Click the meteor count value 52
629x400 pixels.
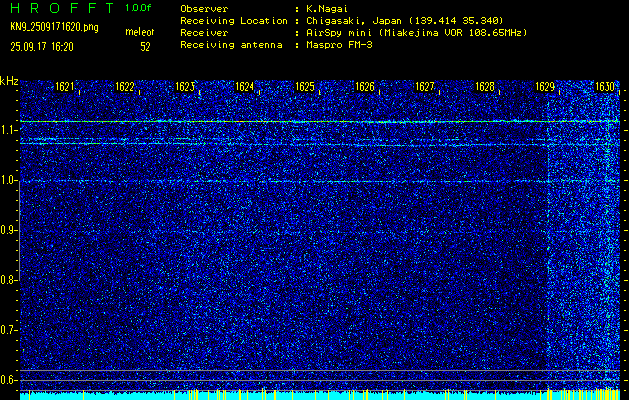[145, 47]
